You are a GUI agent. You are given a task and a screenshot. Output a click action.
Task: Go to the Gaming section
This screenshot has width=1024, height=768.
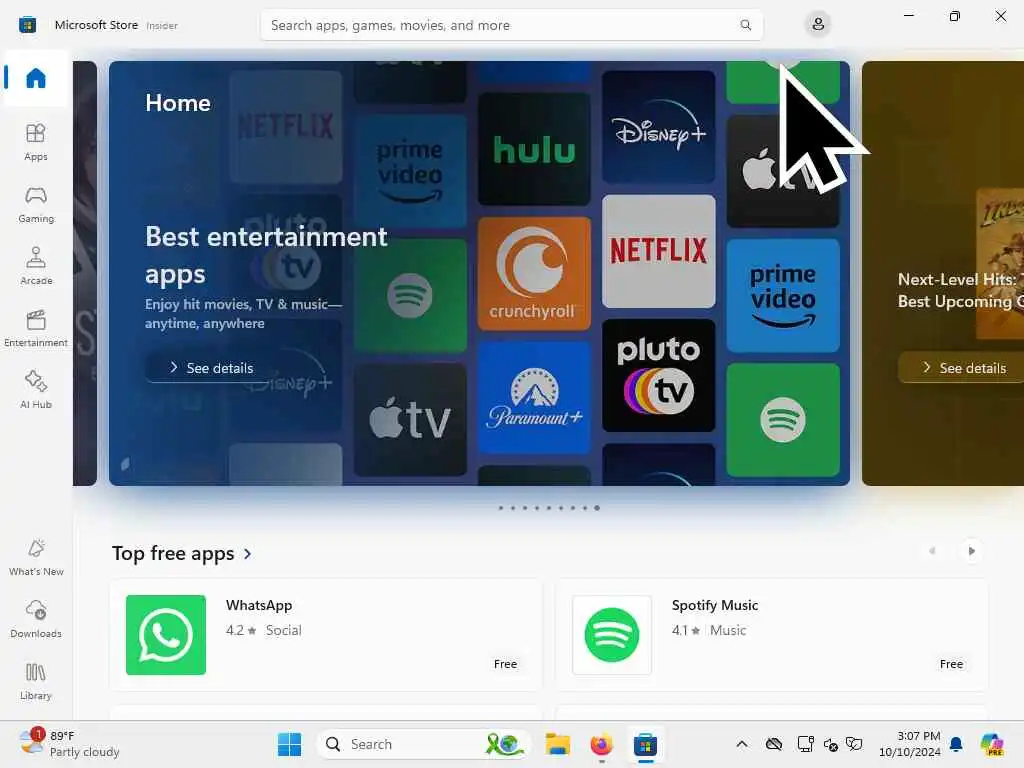(x=36, y=204)
